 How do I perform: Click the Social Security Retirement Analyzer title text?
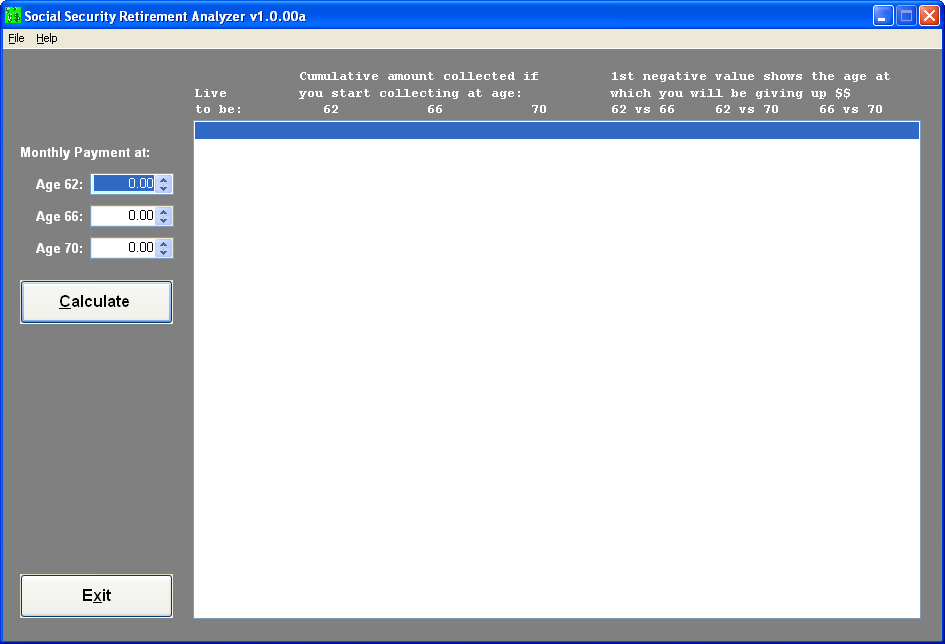[165, 16]
